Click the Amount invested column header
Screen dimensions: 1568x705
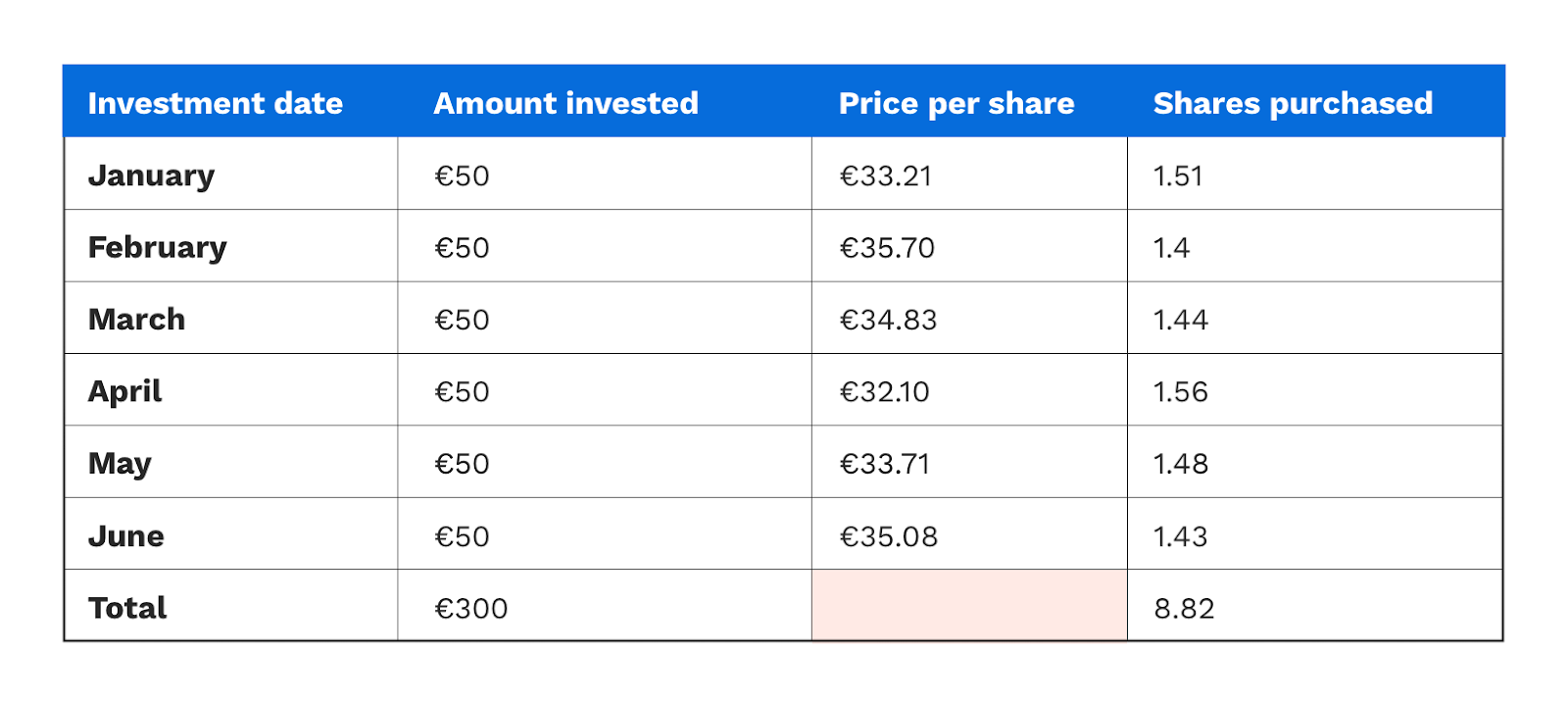[565, 103]
